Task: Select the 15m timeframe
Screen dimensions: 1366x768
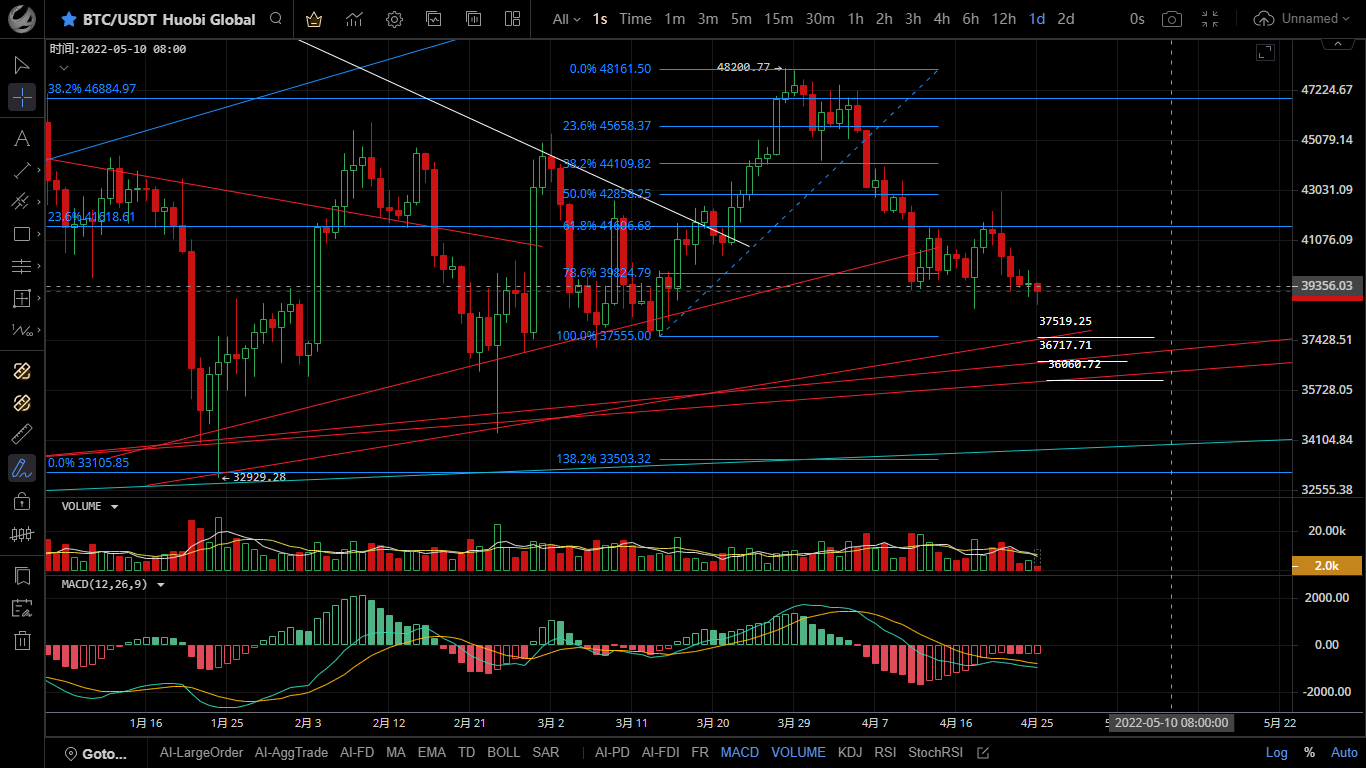Action: click(779, 19)
